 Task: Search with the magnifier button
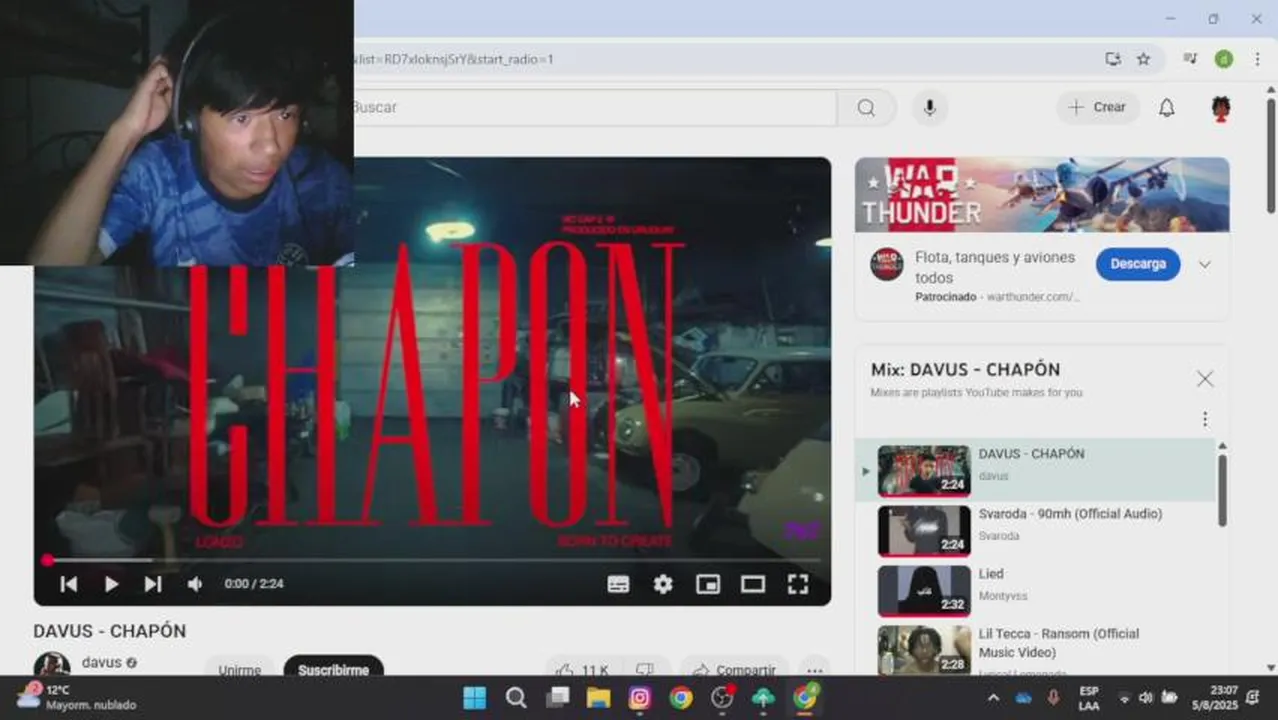pos(866,108)
